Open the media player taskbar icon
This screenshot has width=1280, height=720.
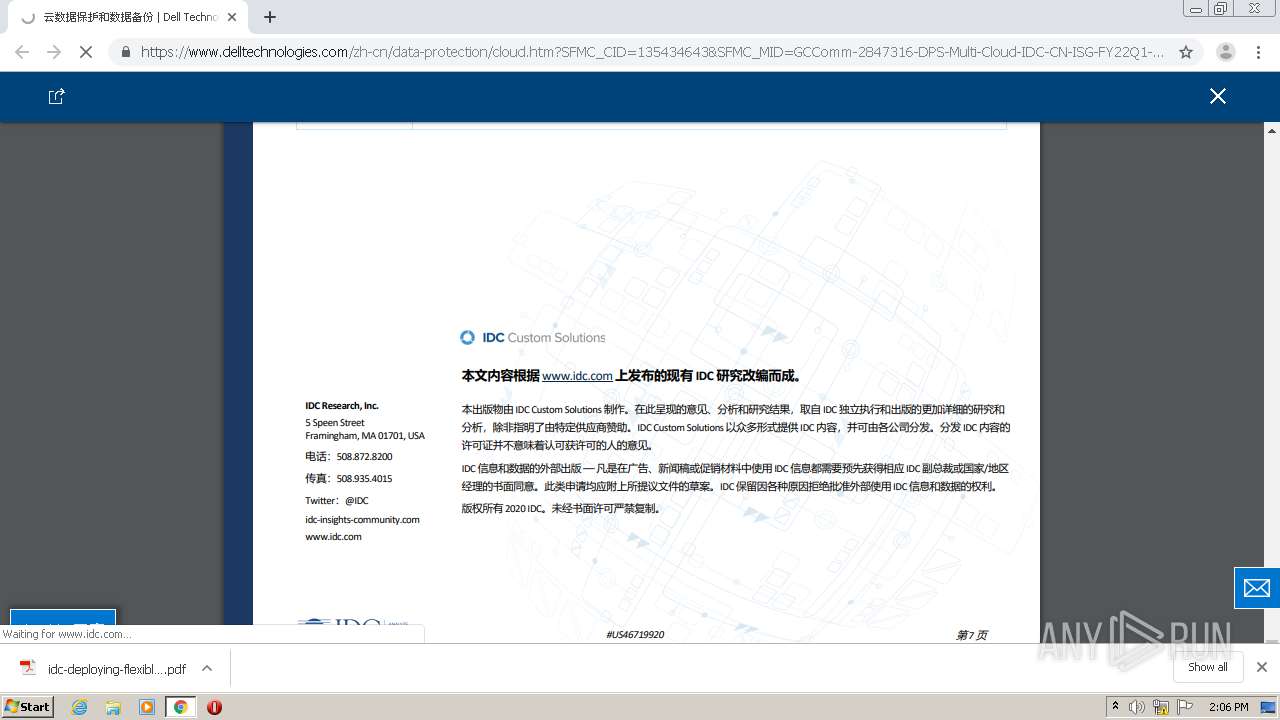click(147, 707)
